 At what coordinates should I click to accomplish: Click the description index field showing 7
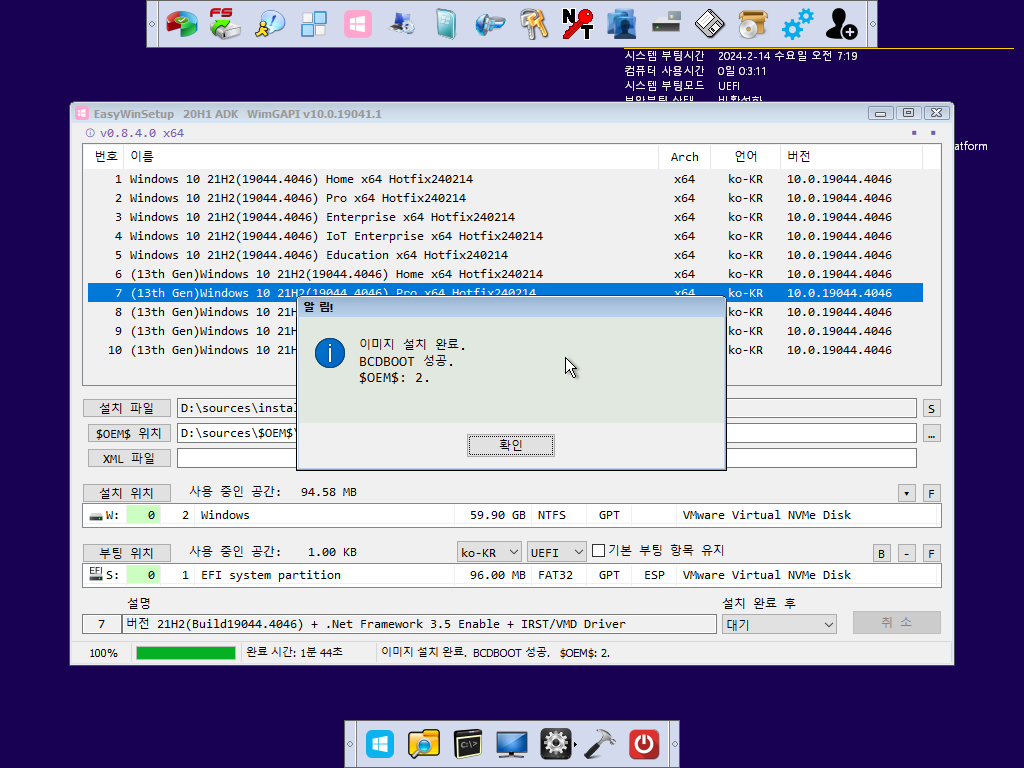(101, 624)
